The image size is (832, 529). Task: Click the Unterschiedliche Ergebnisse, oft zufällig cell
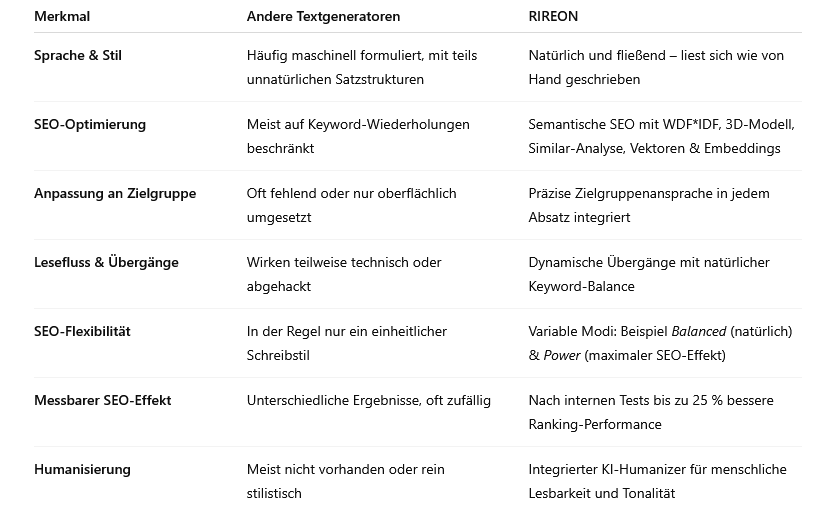(368, 400)
